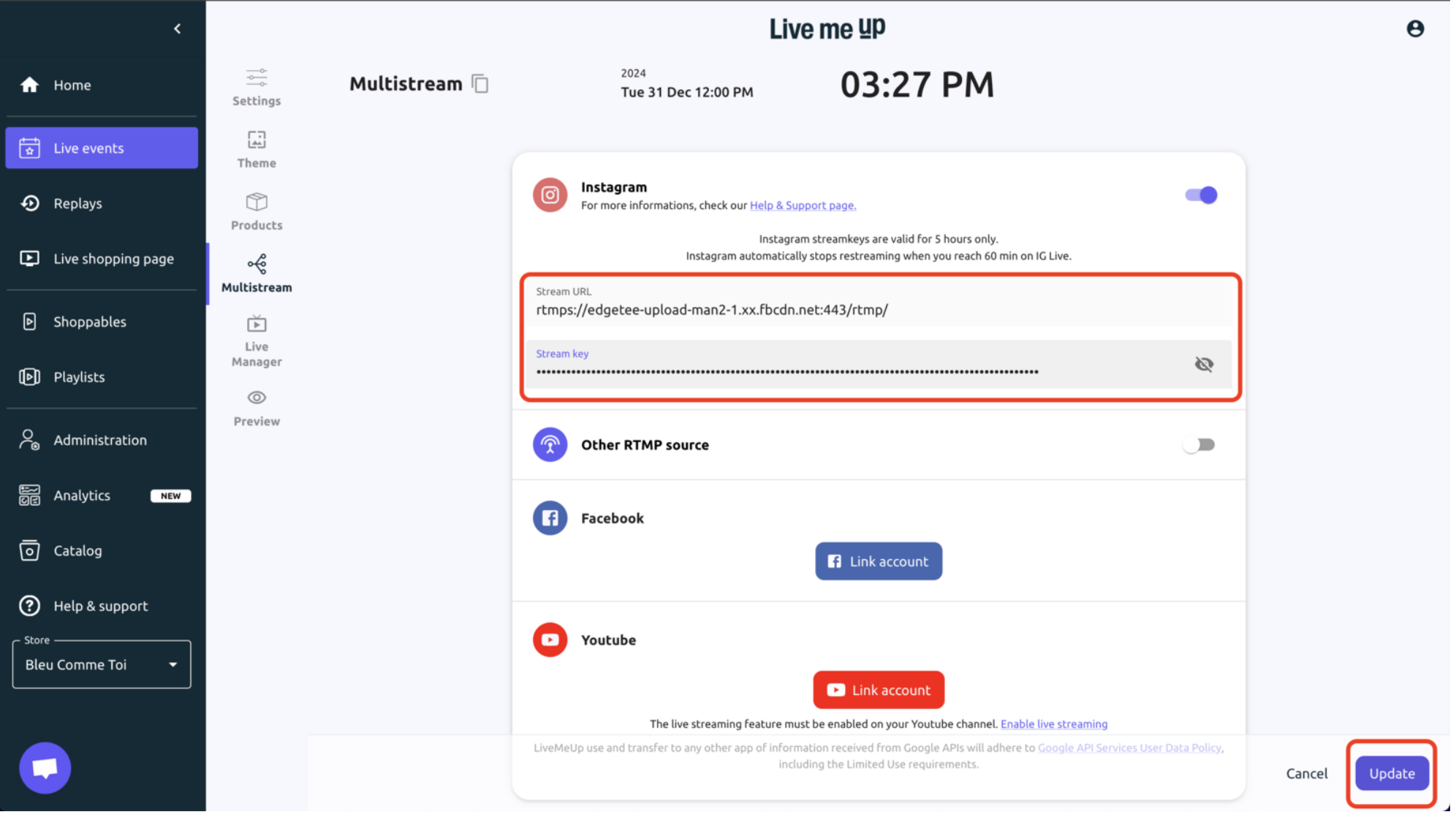Viewport: 1456px width, 820px height.
Task: Enable the Other RTMP source toggle
Action: pos(1199,444)
